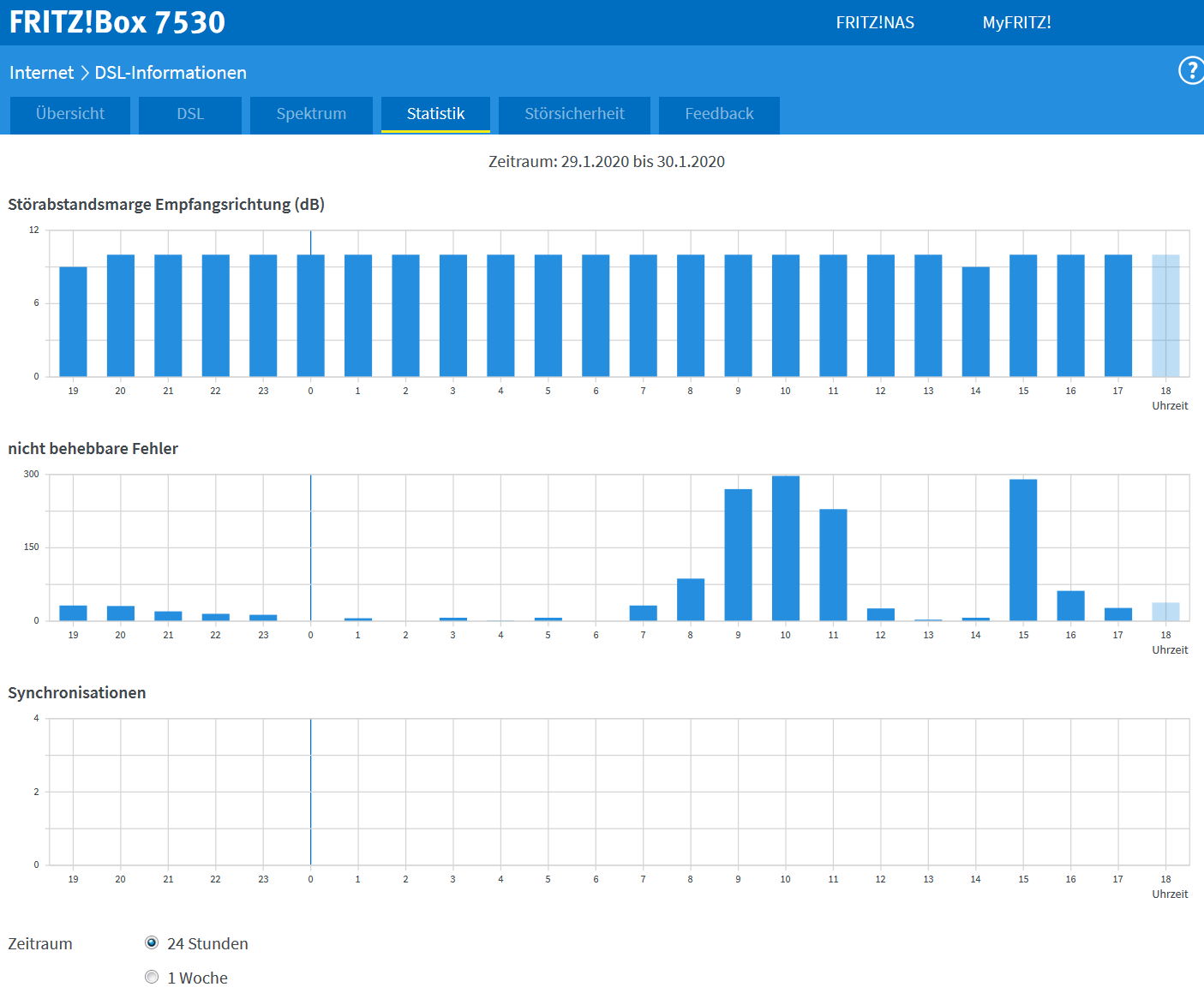Click the 19 o'clock bar in error chart

pos(73,613)
